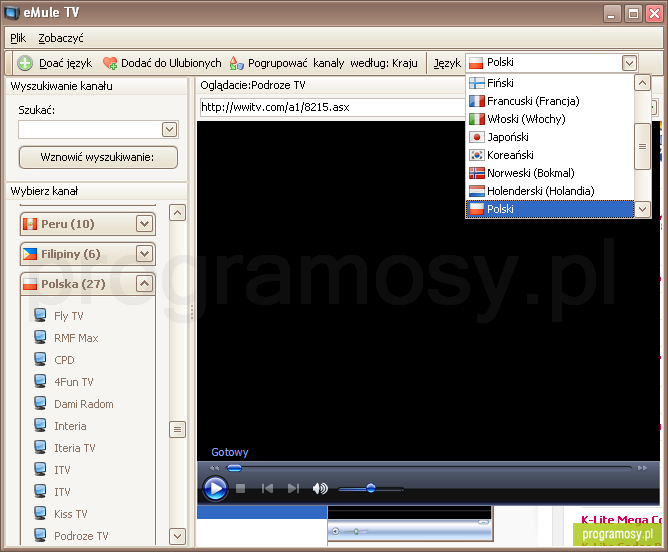Click the green plus icon for Doać język

pyautogui.click(x=25, y=63)
